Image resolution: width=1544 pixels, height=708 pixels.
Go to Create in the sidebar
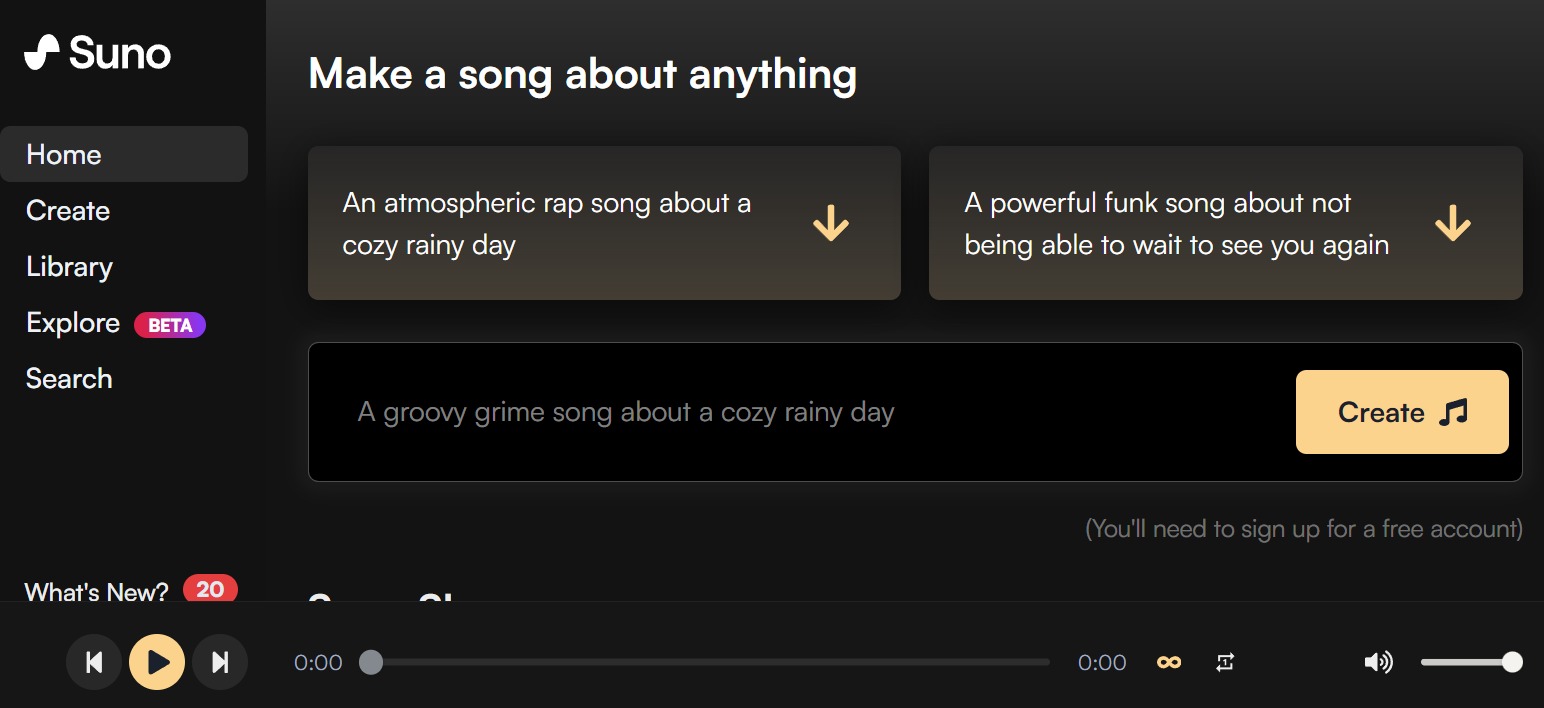point(68,211)
